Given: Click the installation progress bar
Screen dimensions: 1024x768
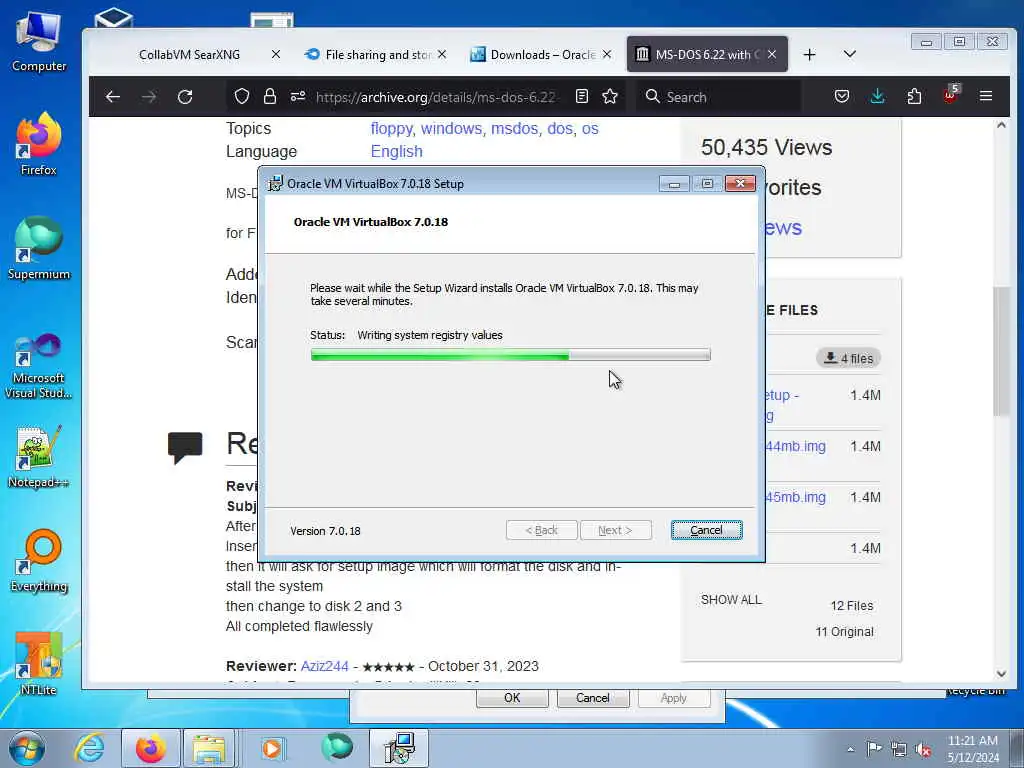Looking at the screenshot, I should (510, 355).
